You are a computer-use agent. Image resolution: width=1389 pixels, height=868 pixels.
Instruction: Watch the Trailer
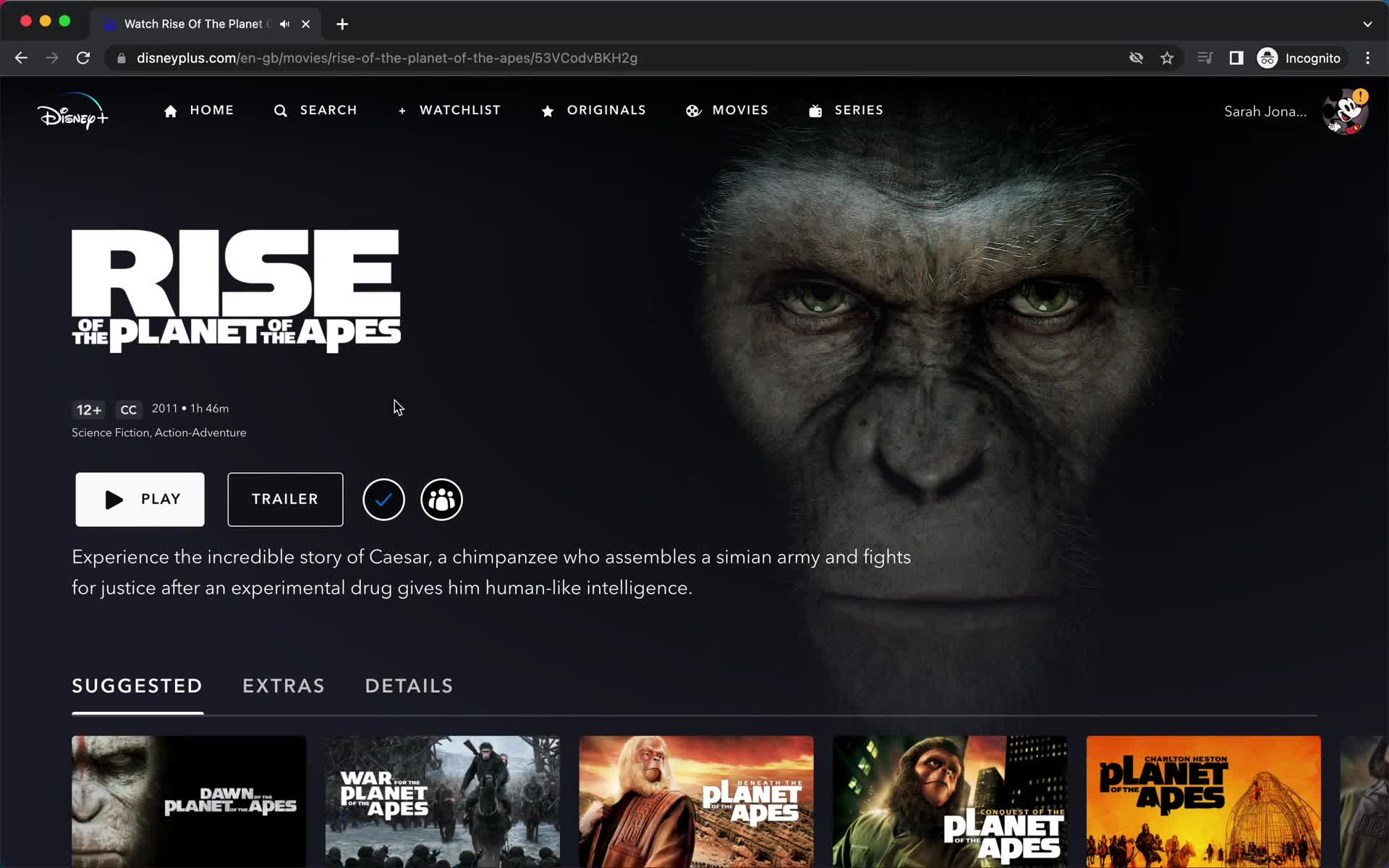click(285, 499)
